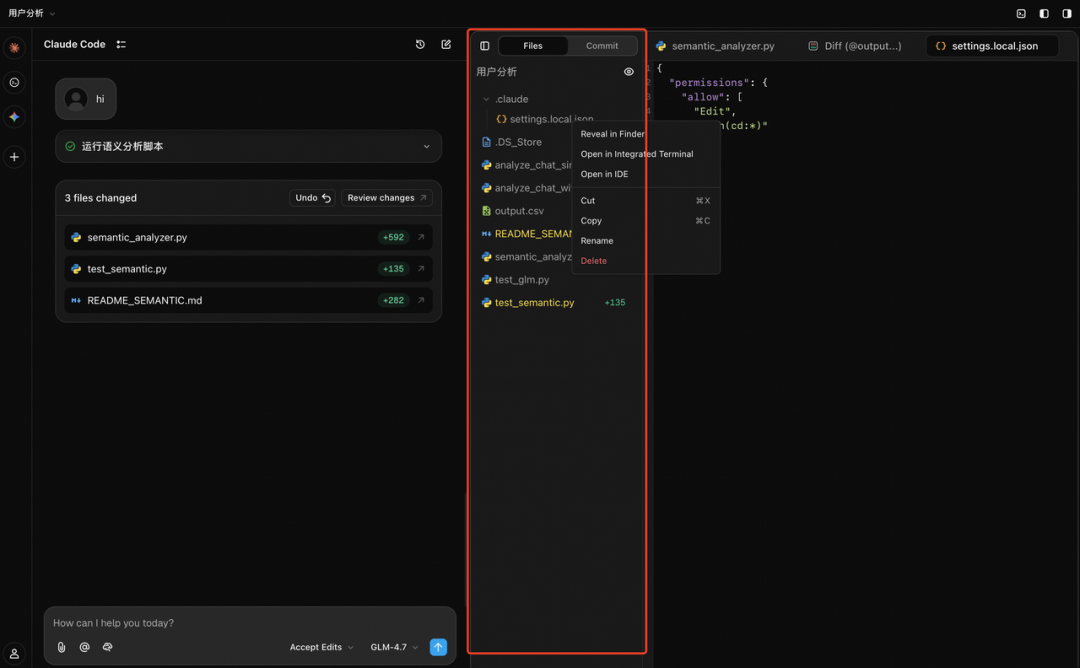Focus the How can I help you today input
The image size is (1080, 668).
tap(249, 623)
